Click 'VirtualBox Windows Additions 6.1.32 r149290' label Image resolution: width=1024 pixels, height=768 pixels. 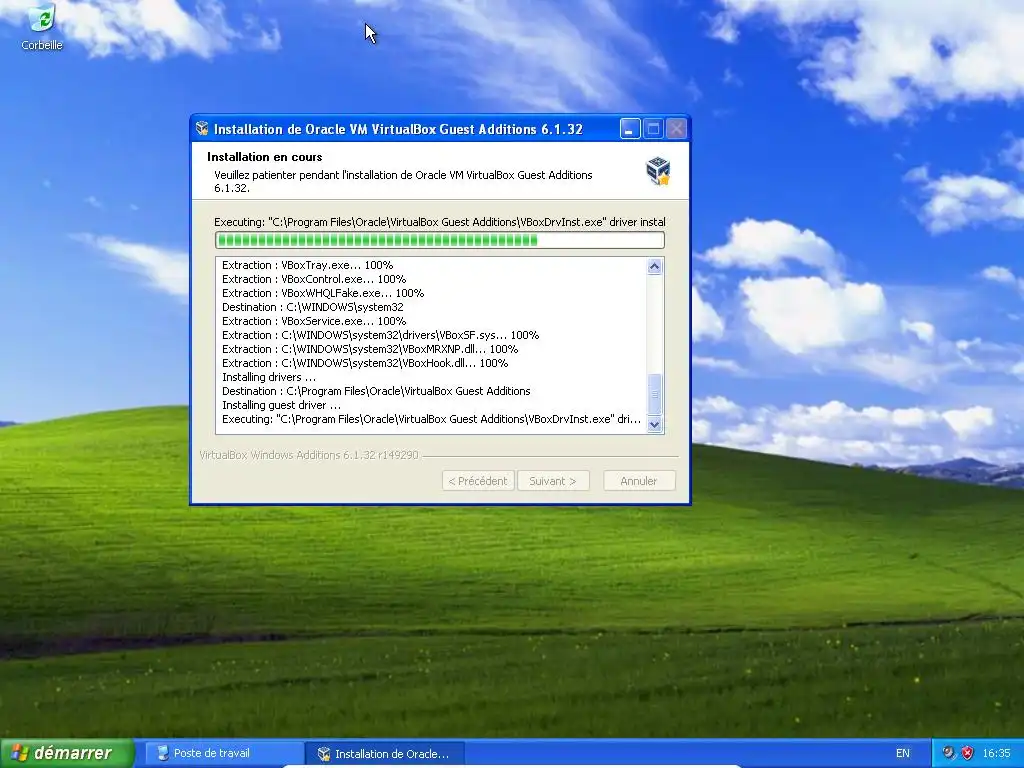pyautogui.click(x=309, y=455)
